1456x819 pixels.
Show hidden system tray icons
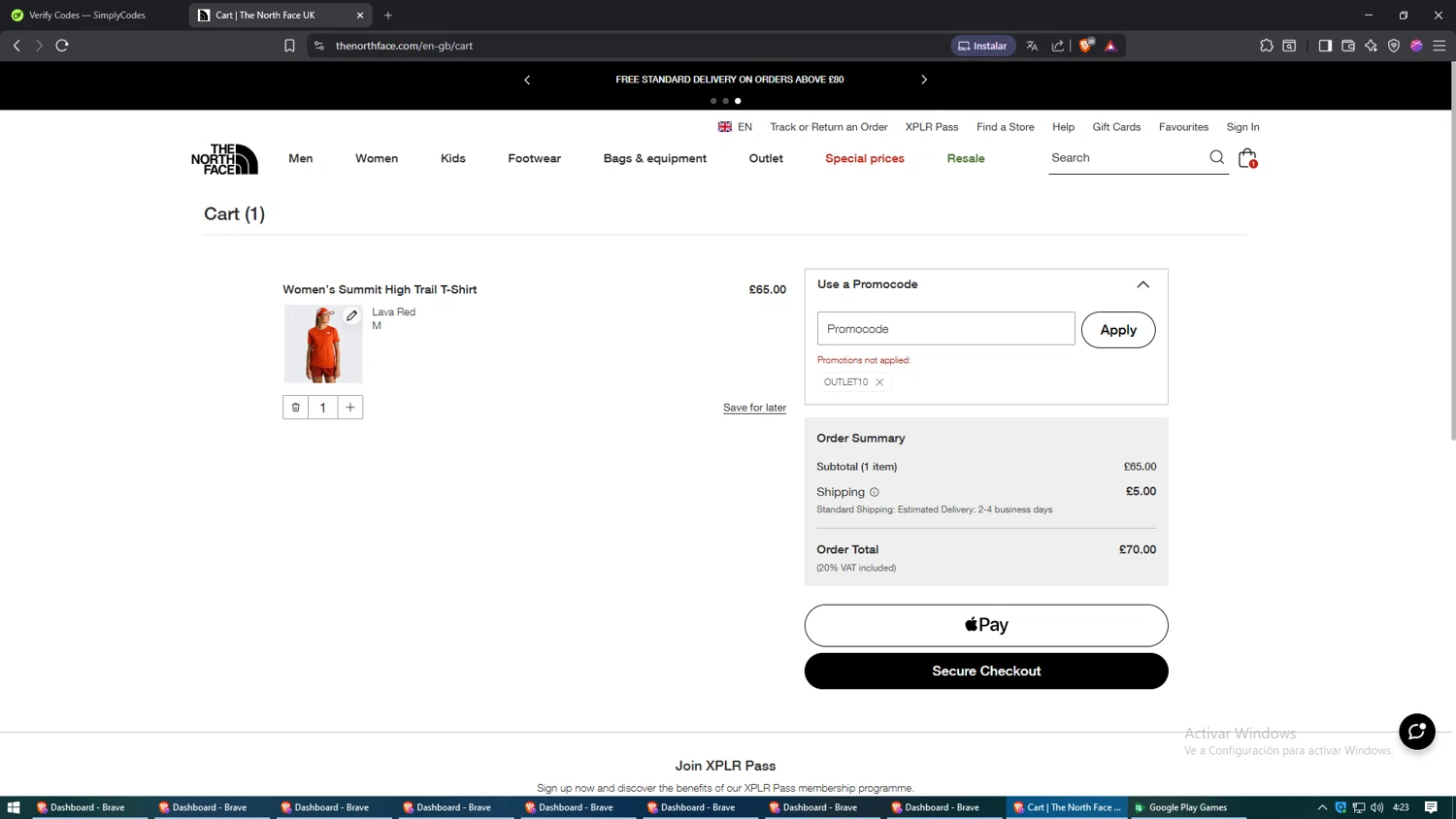1321,807
